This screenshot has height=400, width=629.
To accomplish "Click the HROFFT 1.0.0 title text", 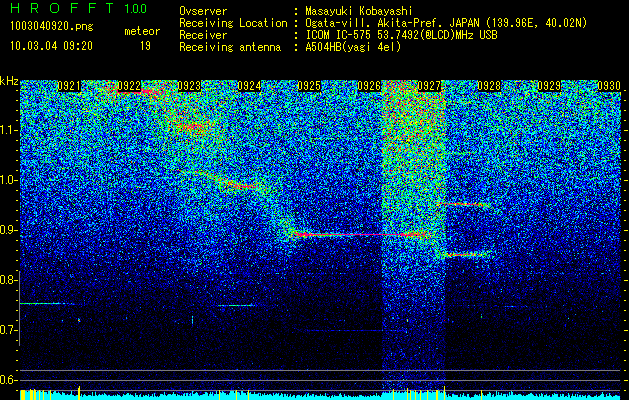I will click(79, 8).
